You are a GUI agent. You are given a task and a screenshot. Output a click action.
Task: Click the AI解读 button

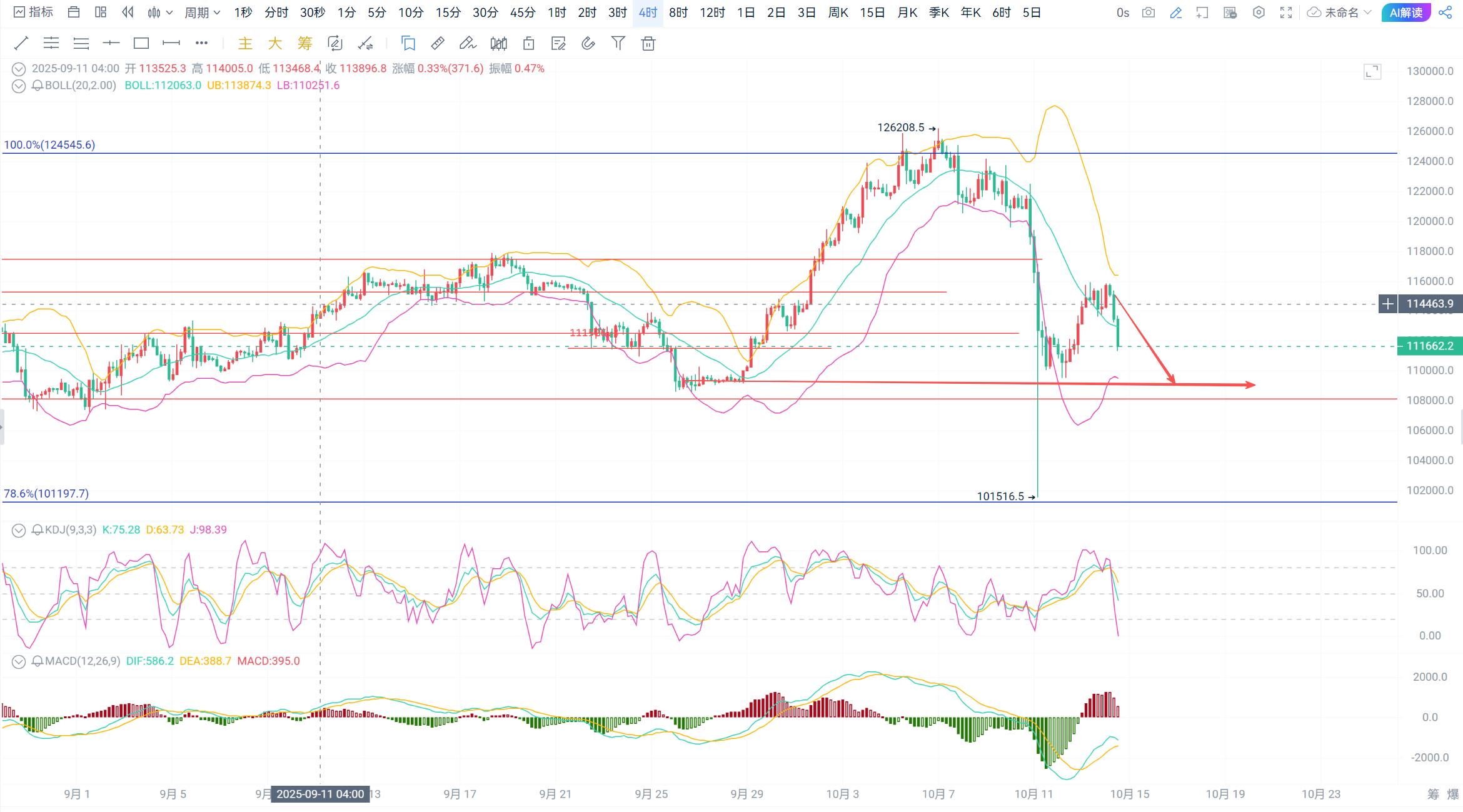coord(1405,13)
